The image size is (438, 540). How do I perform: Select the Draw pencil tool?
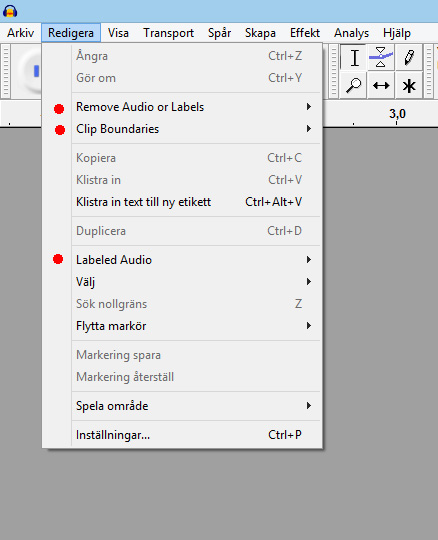click(x=409, y=58)
